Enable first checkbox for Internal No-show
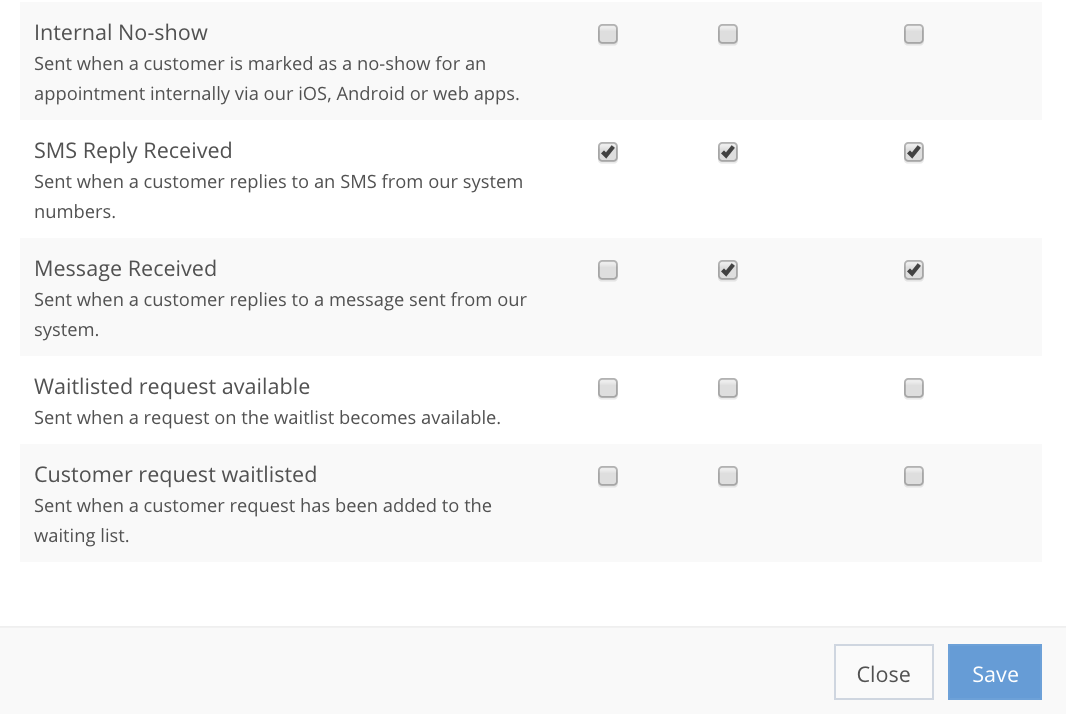The image size is (1066, 714). (608, 34)
